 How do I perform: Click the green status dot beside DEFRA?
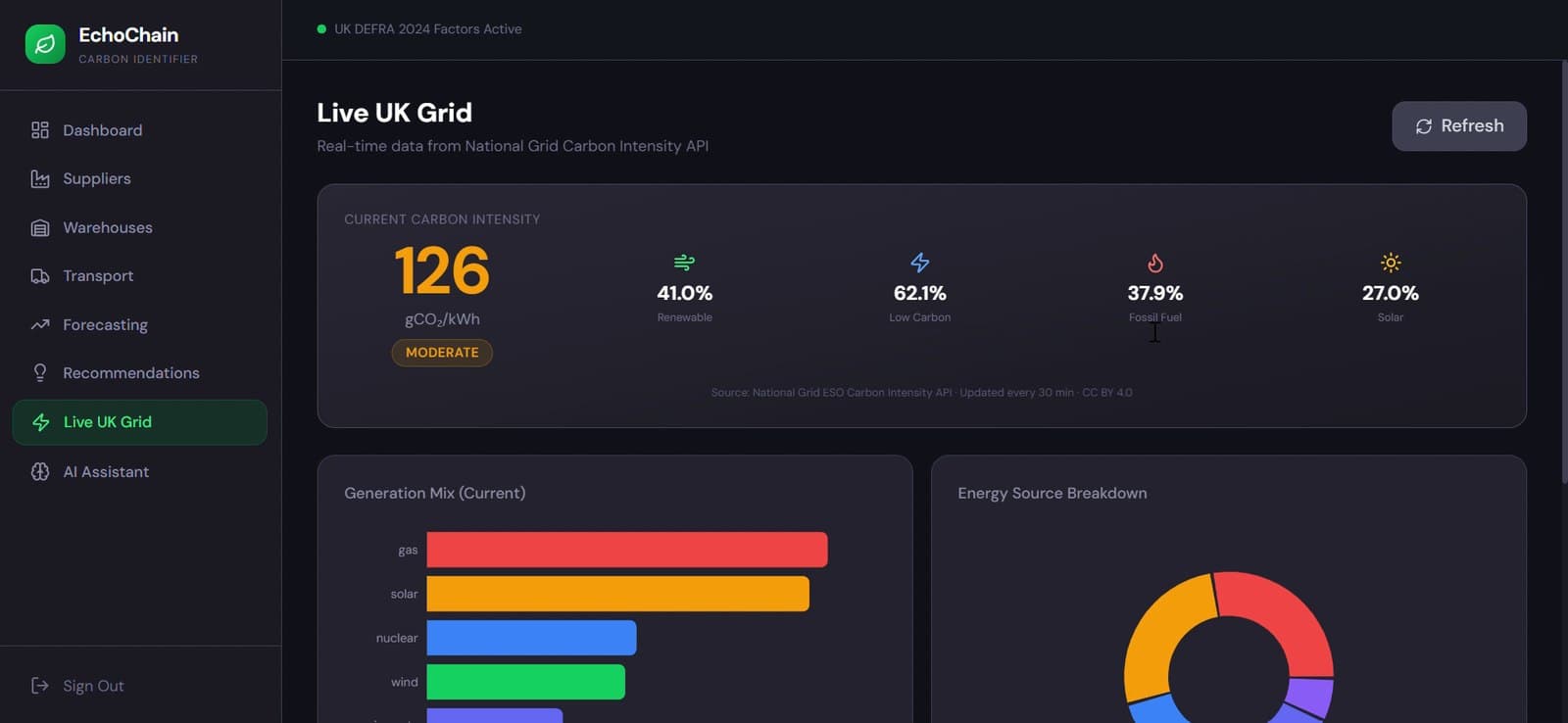pyautogui.click(x=321, y=29)
